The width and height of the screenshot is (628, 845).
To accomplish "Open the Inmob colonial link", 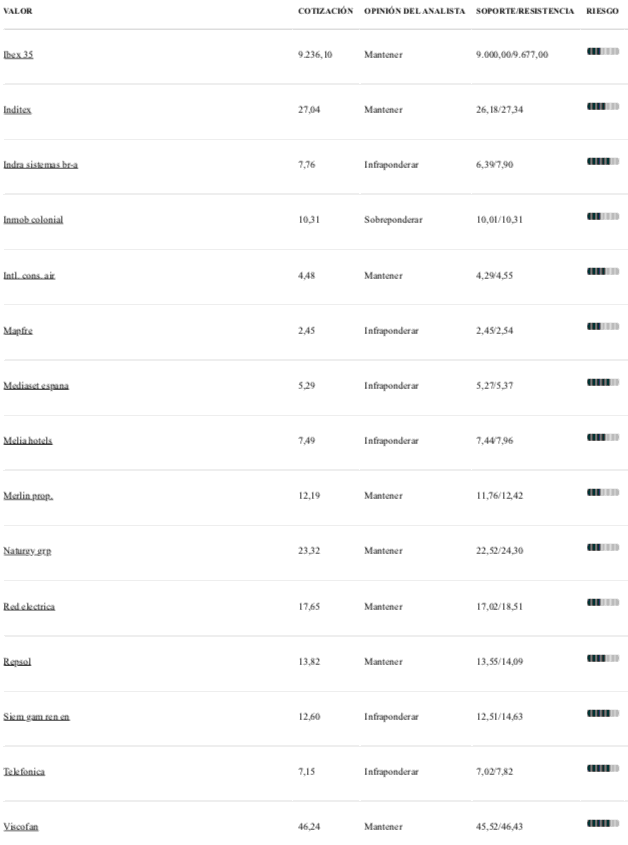I will (33, 219).
